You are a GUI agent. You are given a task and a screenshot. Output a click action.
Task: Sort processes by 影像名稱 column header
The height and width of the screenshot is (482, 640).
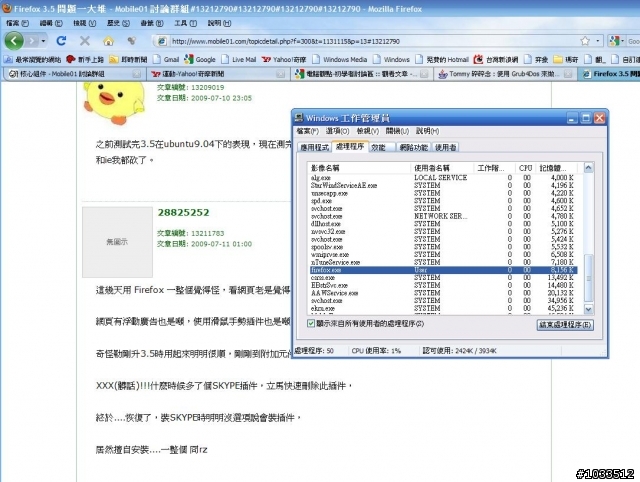359,168
